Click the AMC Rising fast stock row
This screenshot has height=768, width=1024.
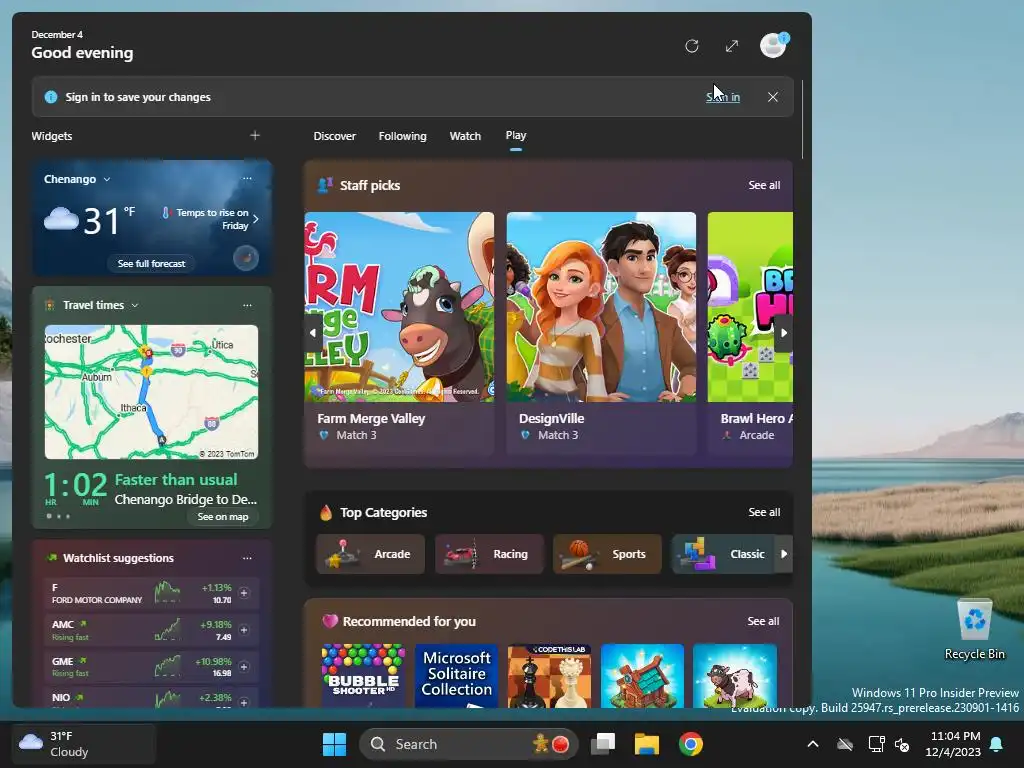click(x=152, y=630)
